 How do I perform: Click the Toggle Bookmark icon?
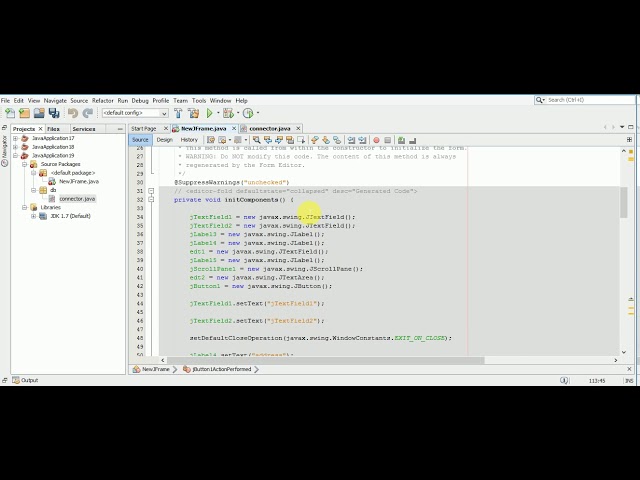point(337,140)
